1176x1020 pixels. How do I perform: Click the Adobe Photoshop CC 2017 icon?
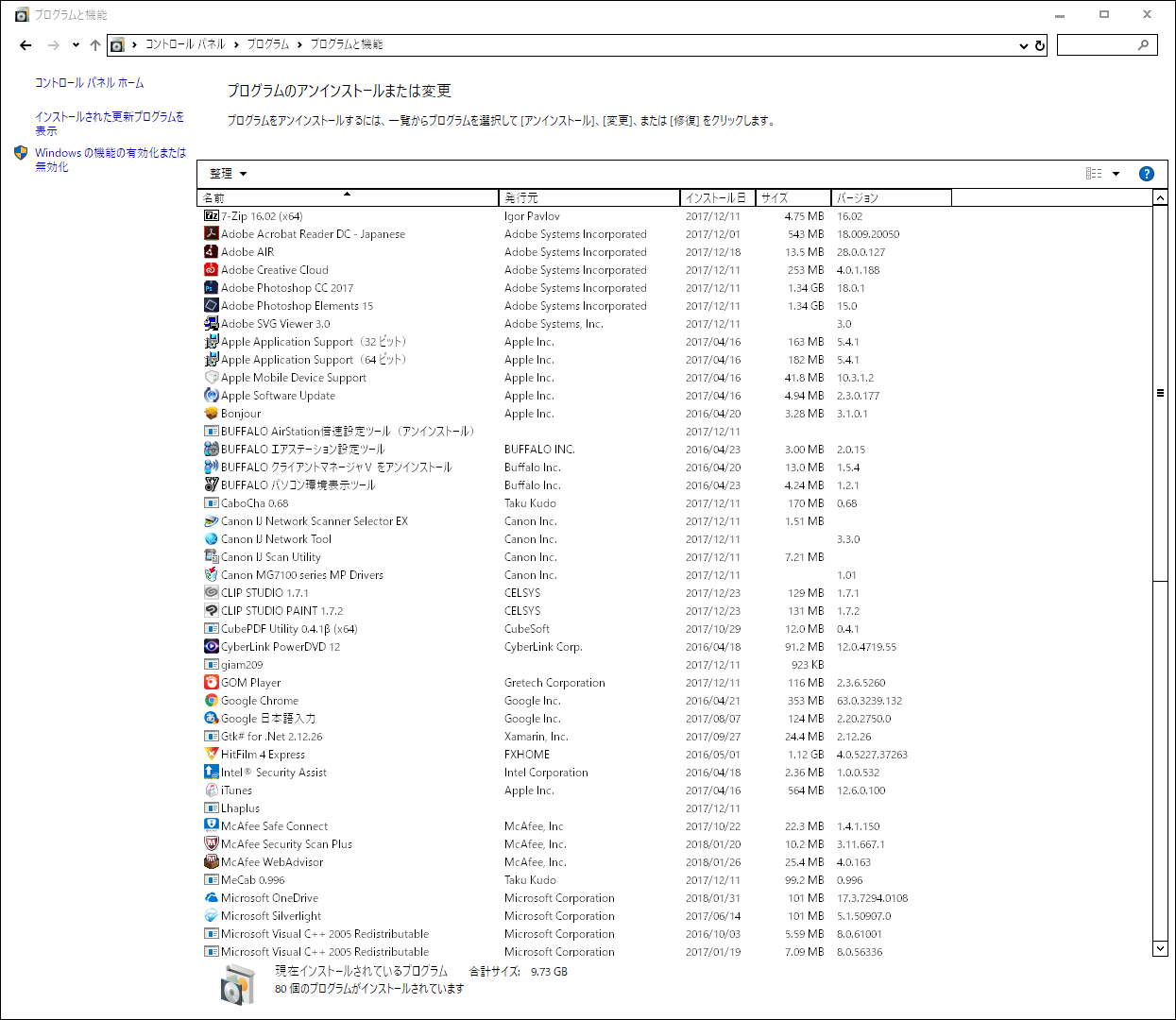coord(212,288)
